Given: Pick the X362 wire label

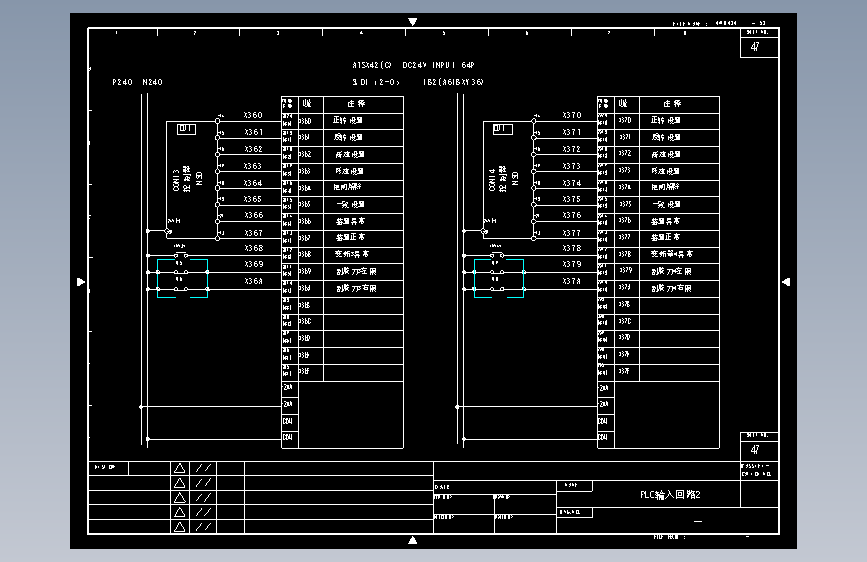Looking at the screenshot, I should (x=253, y=149).
